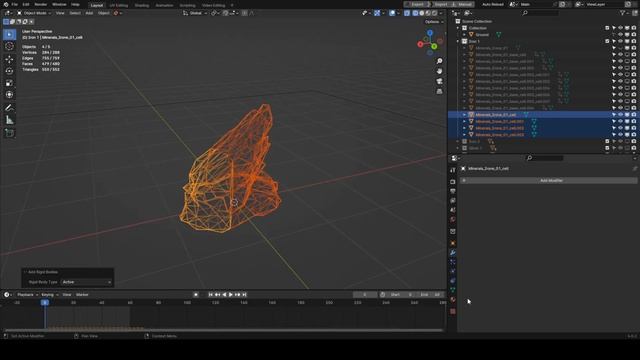Image resolution: width=640 pixels, height=360 pixels.
Task: Select the Scale tool
Action: (x=9, y=83)
